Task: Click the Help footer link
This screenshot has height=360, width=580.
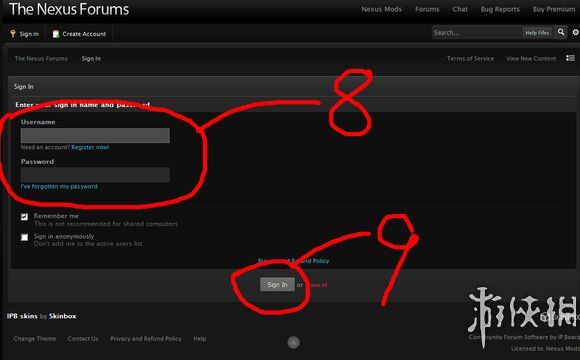Action: click(x=199, y=339)
